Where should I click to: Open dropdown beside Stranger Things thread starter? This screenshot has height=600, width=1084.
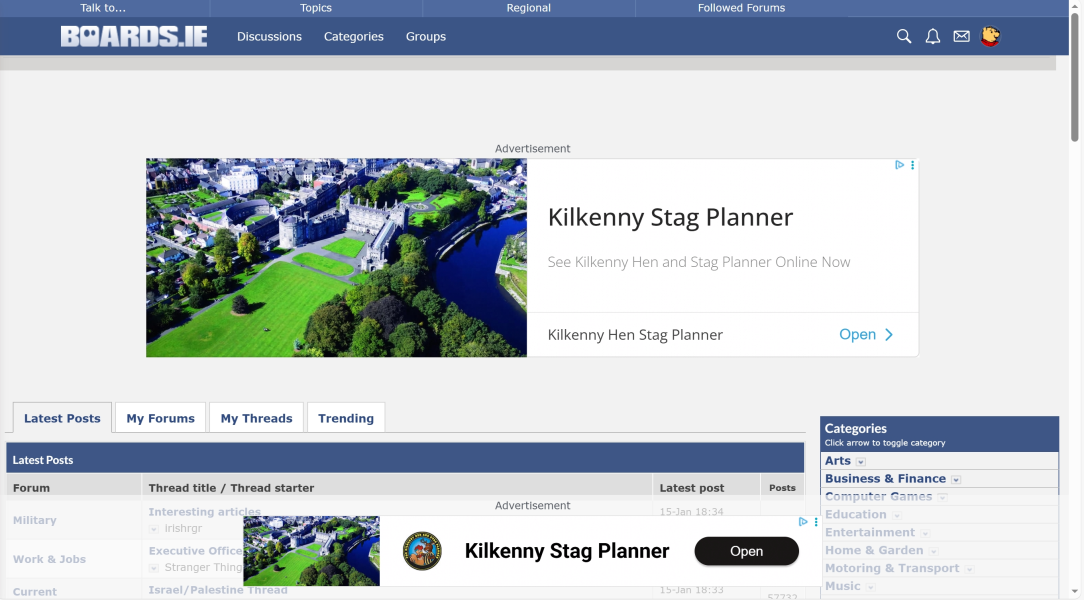(x=153, y=568)
